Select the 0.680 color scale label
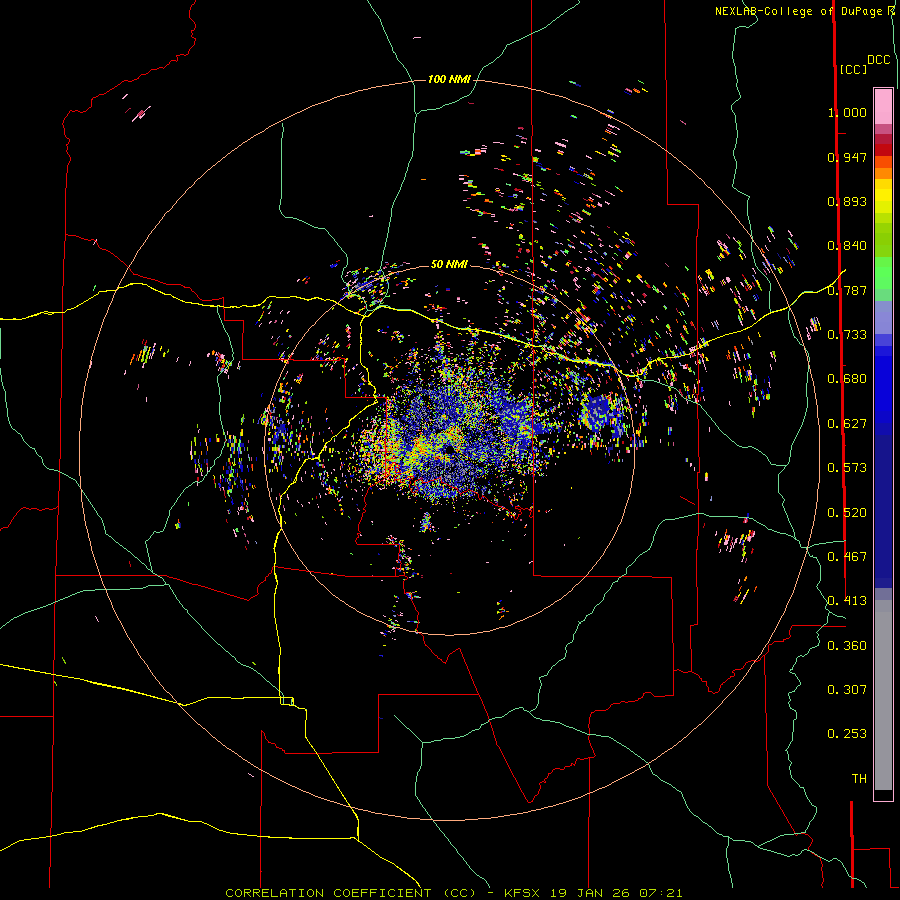The height and width of the screenshot is (900, 900). (847, 379)
